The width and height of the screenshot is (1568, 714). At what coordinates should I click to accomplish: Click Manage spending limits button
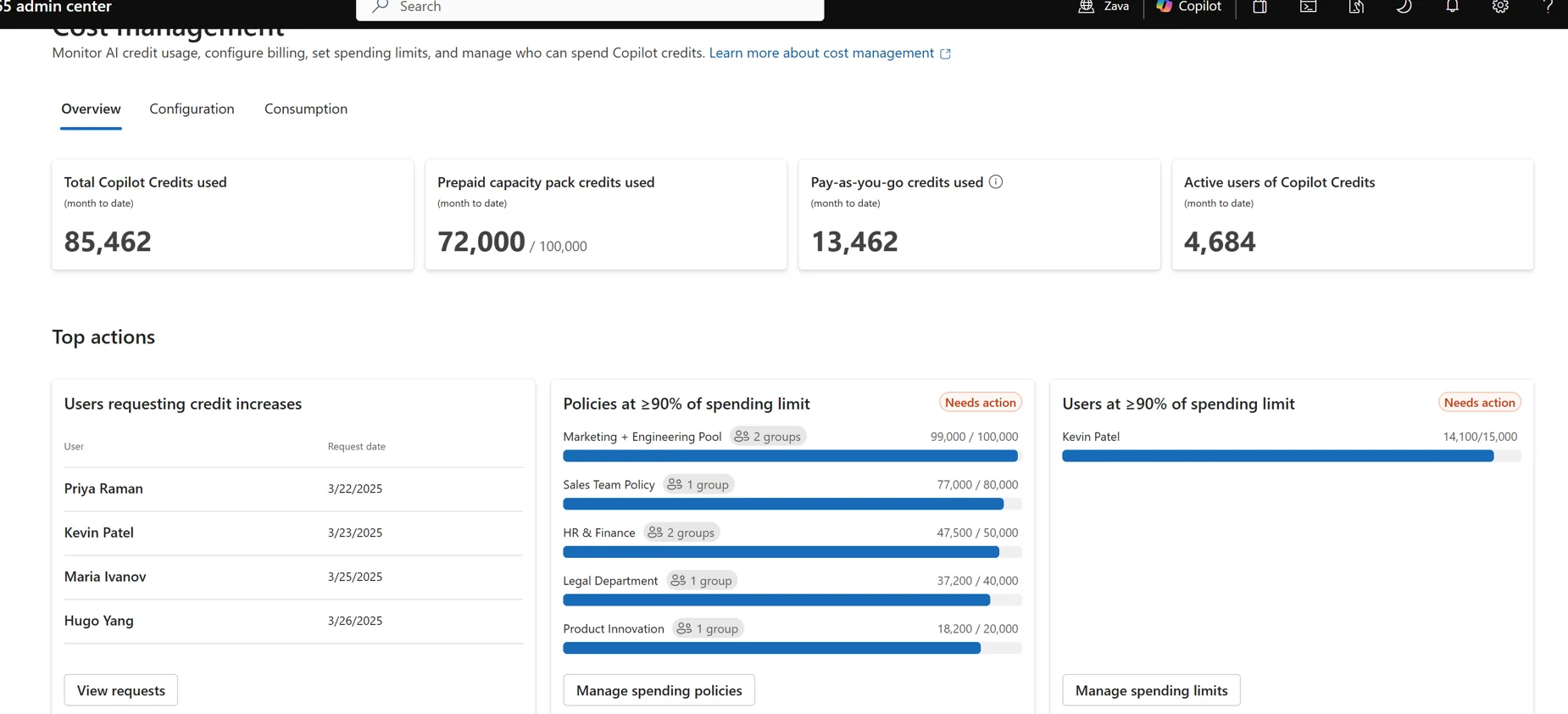click(1151, 690)
